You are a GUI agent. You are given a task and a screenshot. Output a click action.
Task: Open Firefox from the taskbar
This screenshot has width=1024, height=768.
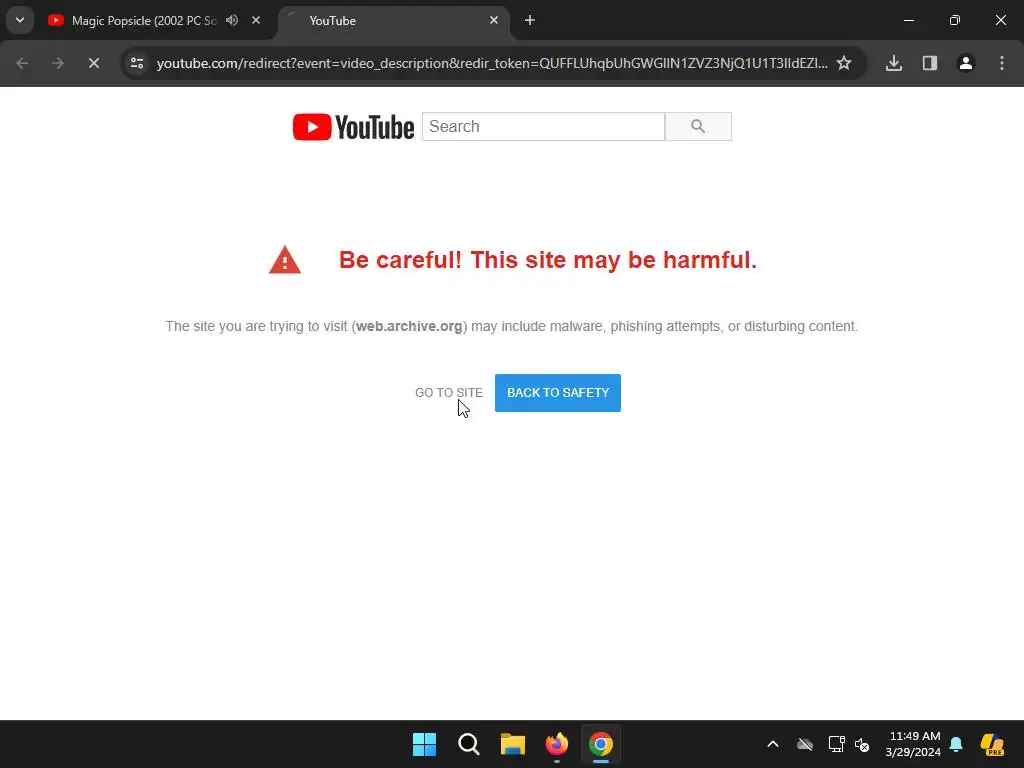click(x=556, y=744)
